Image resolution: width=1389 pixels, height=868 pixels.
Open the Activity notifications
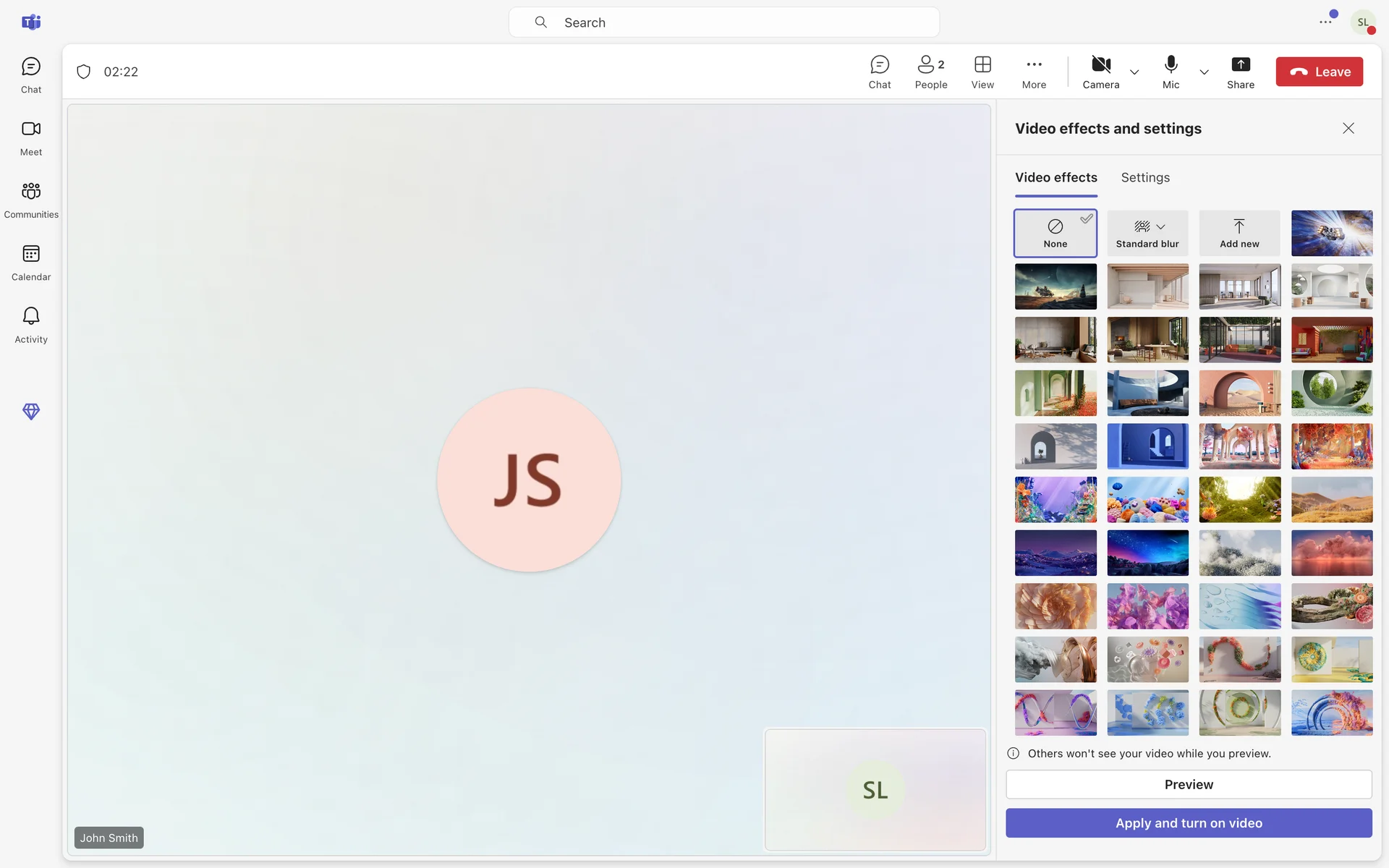tap(31, 325)
